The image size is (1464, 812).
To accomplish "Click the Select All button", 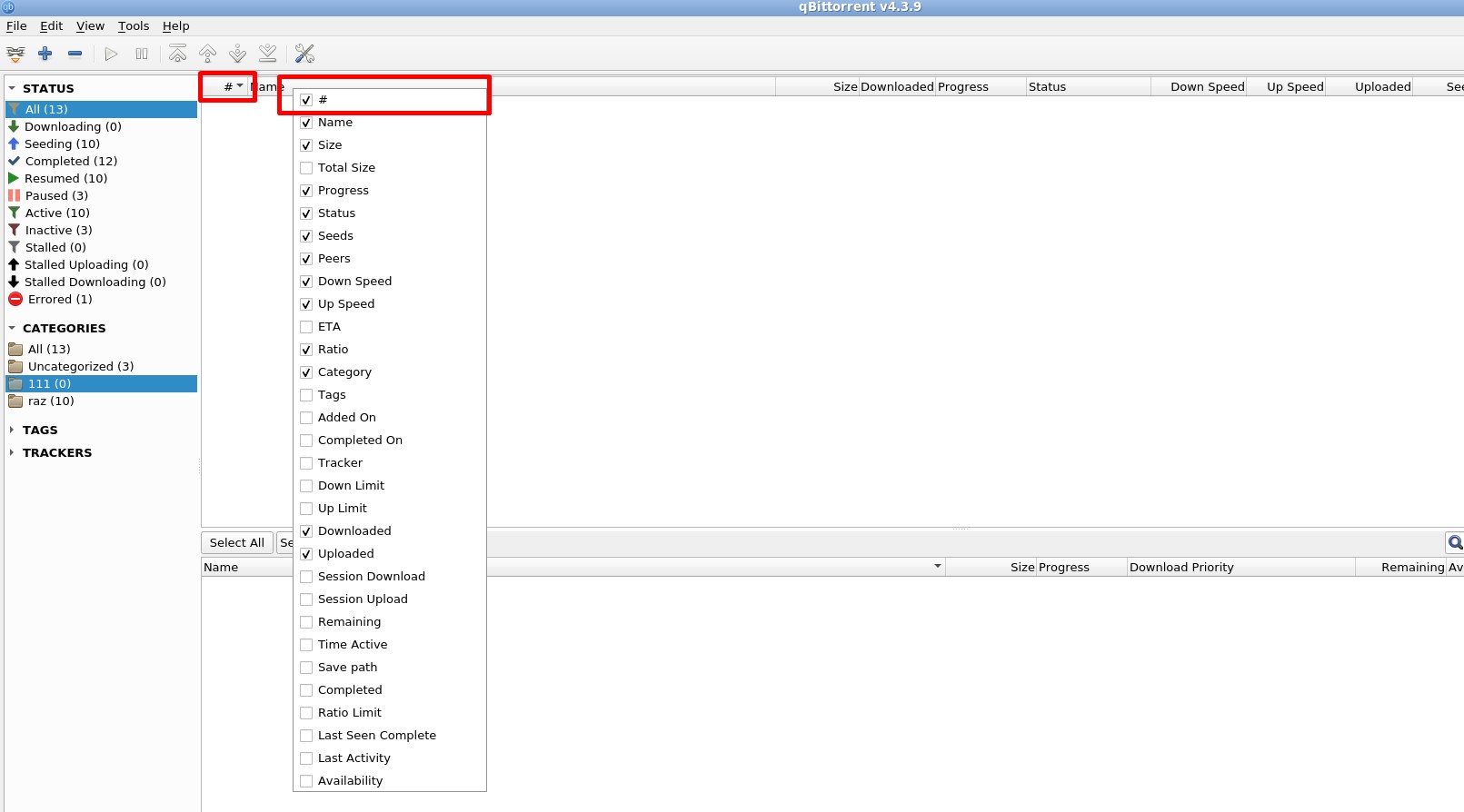I will (237, 542).
